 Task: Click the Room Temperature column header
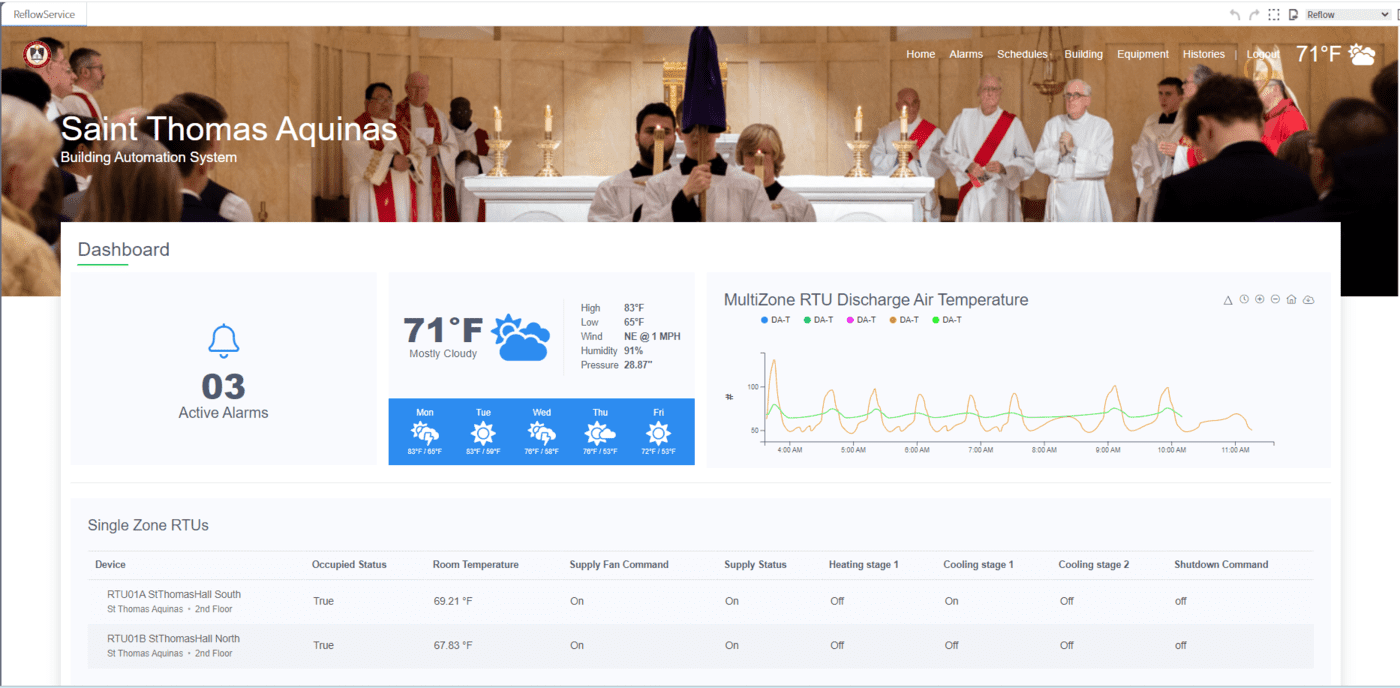pos(476,565)
